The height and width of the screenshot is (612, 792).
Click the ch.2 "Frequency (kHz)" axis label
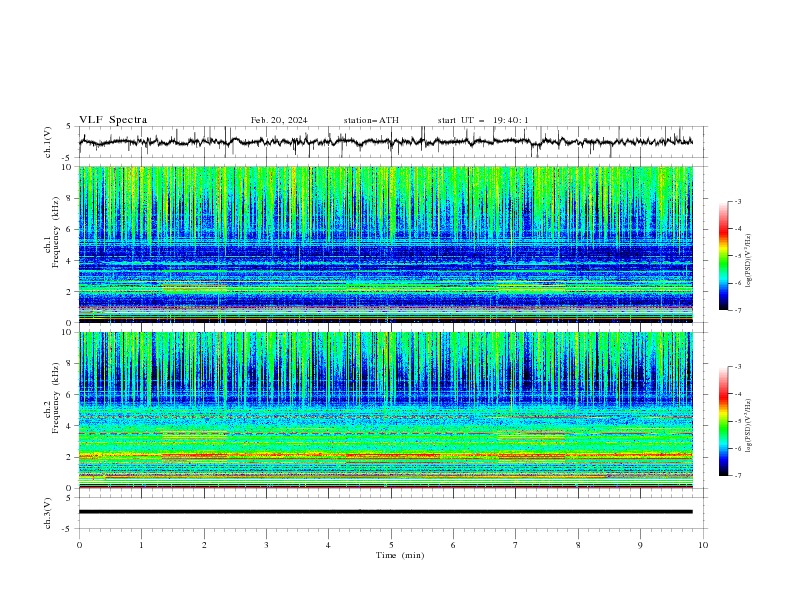[x=55, y=398]
